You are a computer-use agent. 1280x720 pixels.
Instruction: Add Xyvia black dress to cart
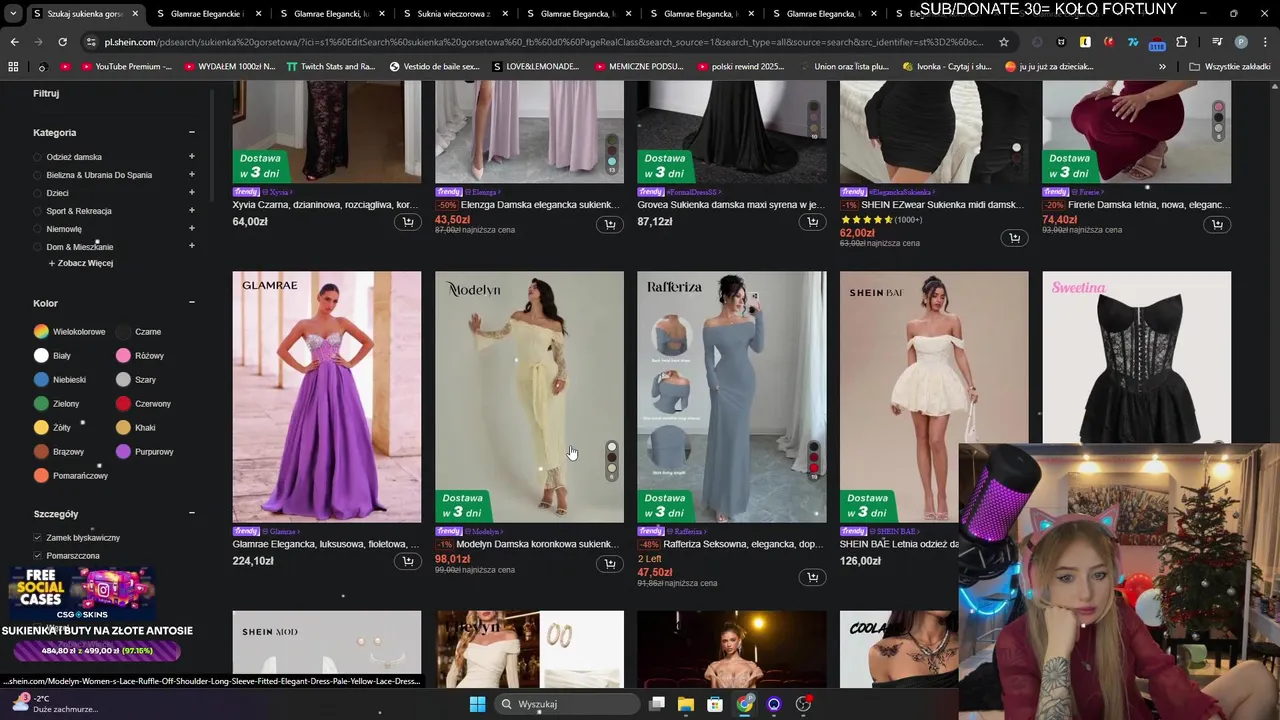(x=408, y=222)
